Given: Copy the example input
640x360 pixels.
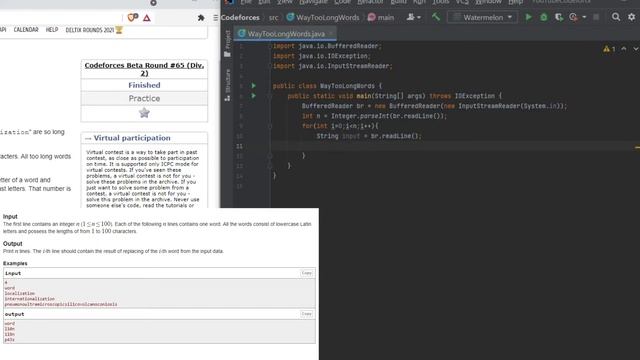Looking at the screenshot, I should [x=307, y=273].
